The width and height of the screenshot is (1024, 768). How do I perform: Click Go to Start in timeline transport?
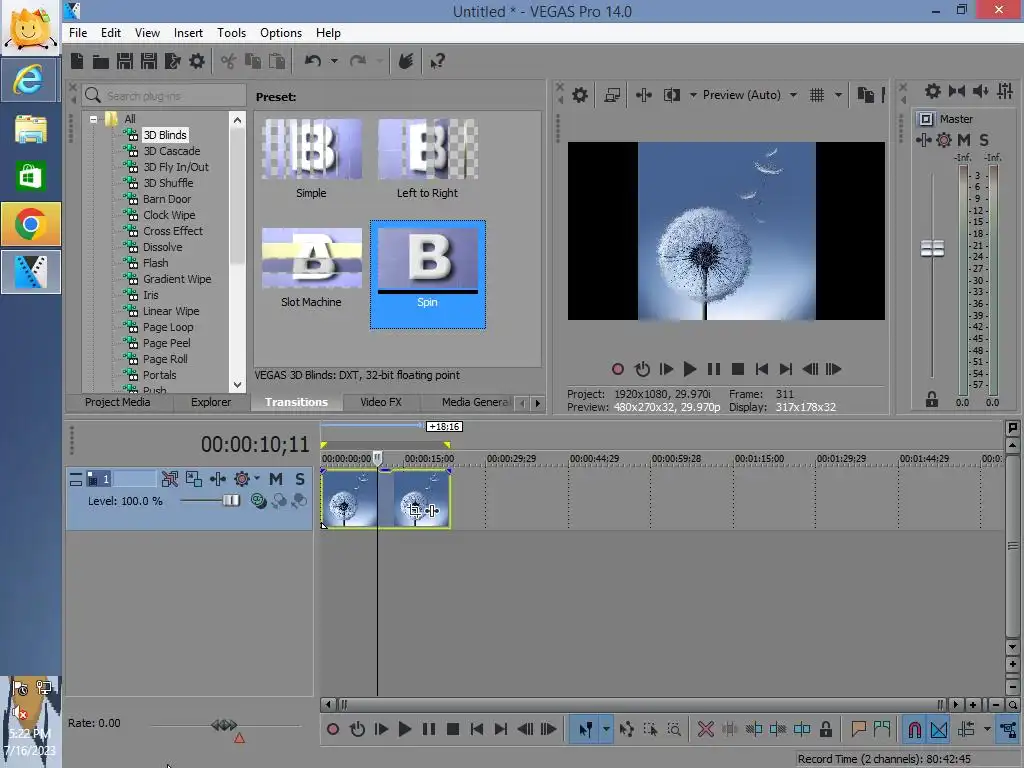point(477,729)
